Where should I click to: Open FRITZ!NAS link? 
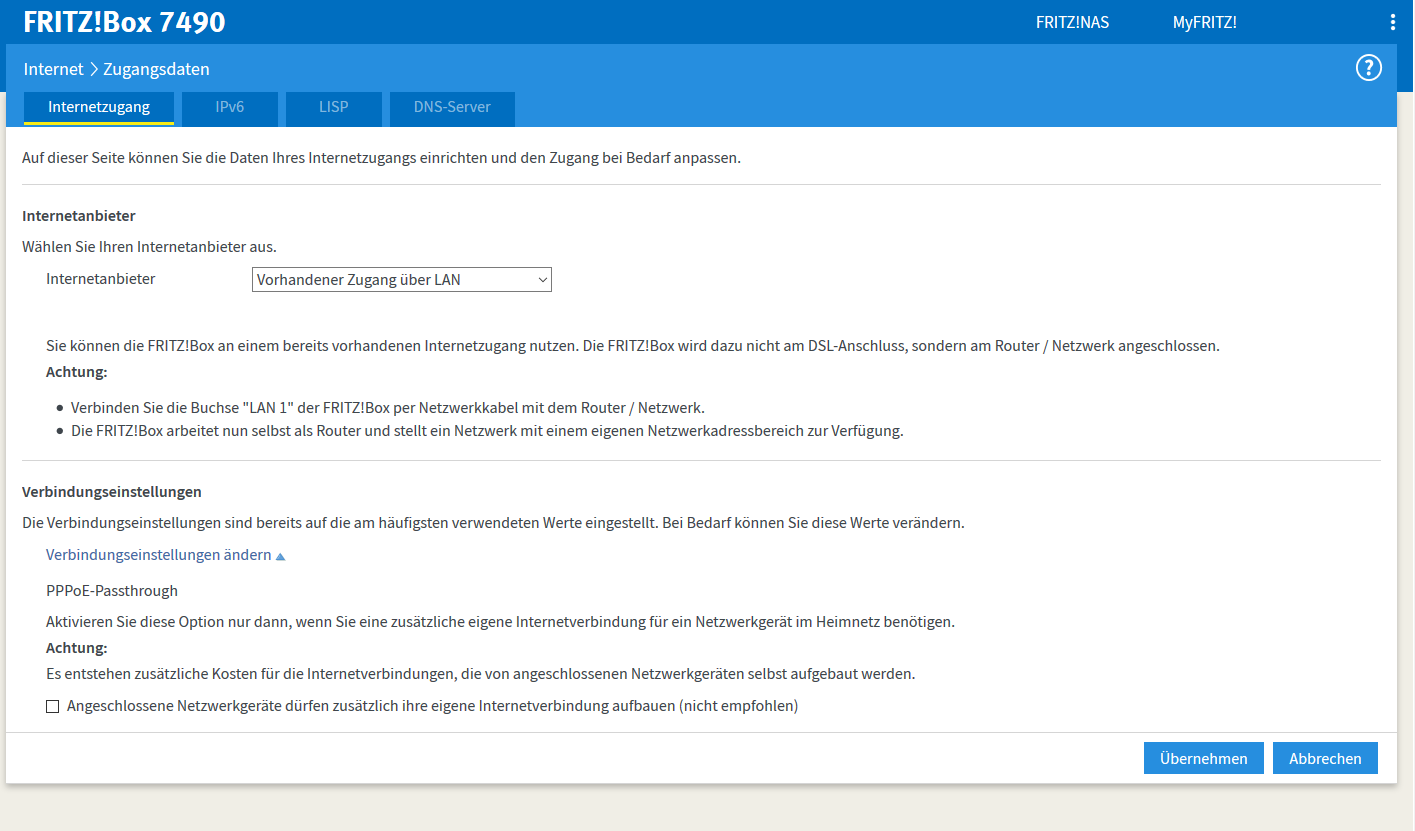tap(1072, 22)
